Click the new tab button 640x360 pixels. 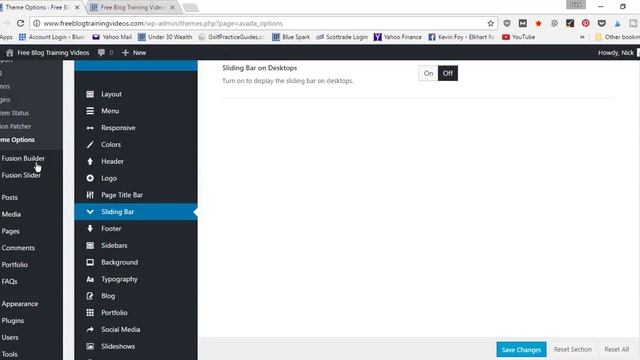pyautogui.click(x=190, y=7)
